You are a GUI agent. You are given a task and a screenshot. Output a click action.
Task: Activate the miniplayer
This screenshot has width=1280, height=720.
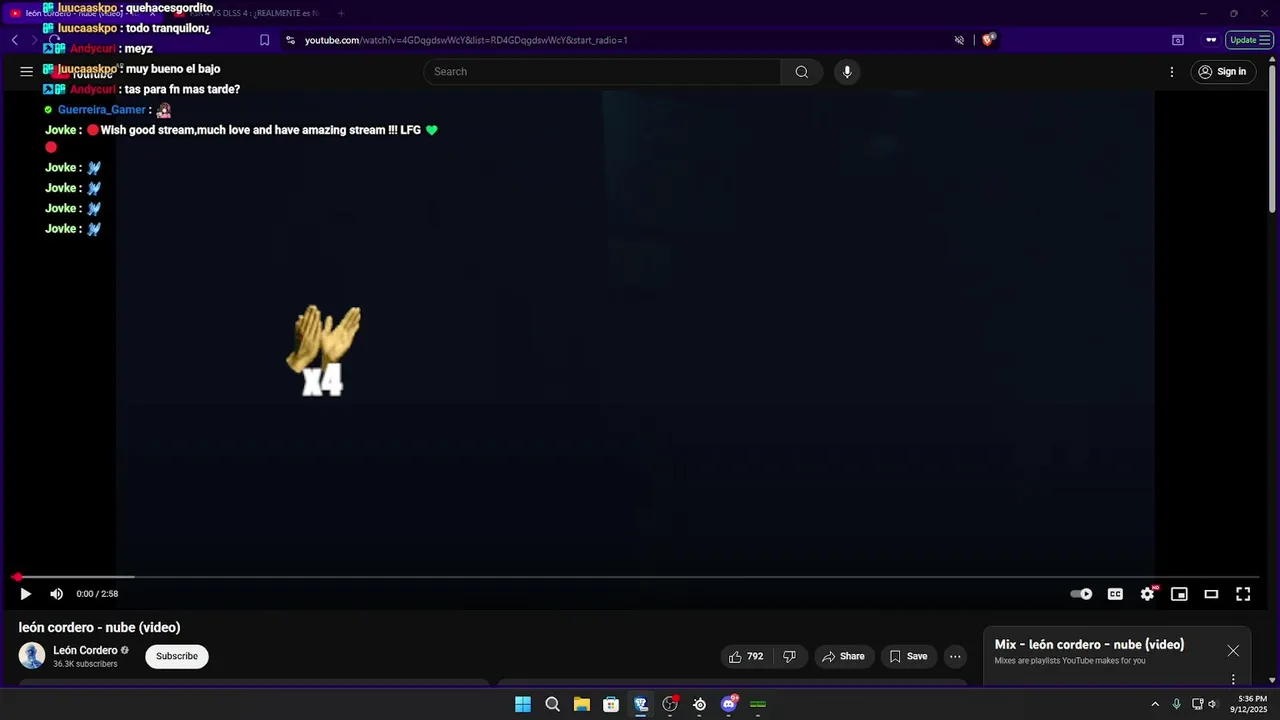1180,594
